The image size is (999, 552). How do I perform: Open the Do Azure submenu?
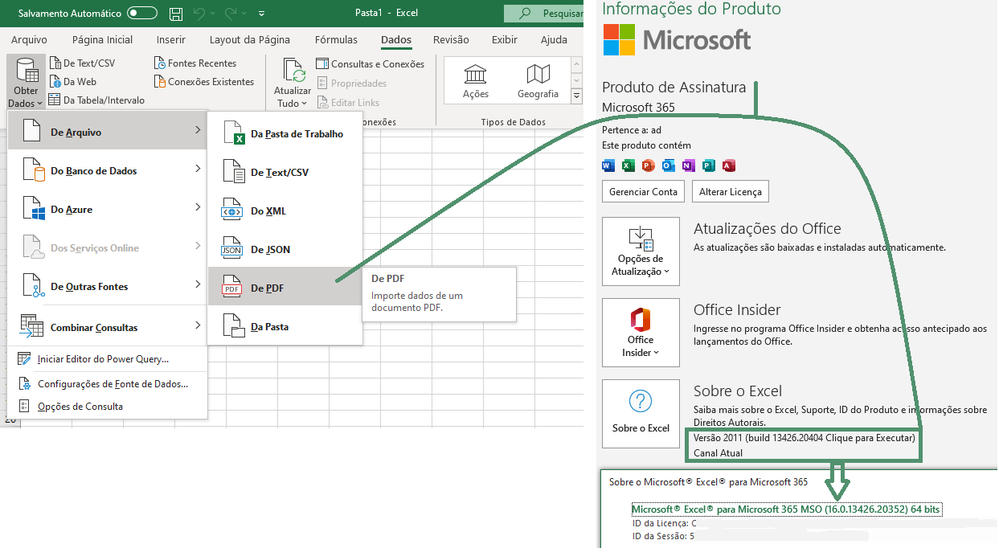[x=107, y=209]
